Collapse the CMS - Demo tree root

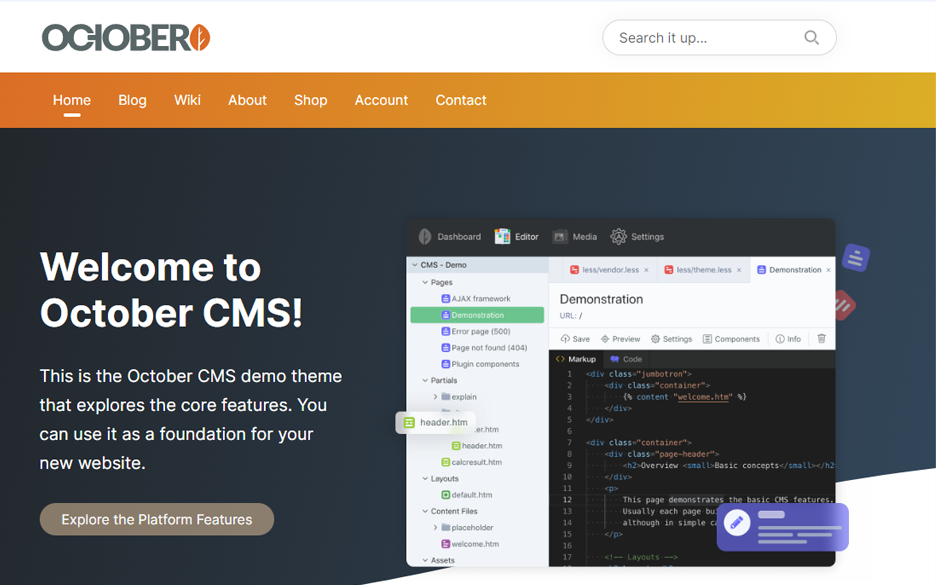415,265
